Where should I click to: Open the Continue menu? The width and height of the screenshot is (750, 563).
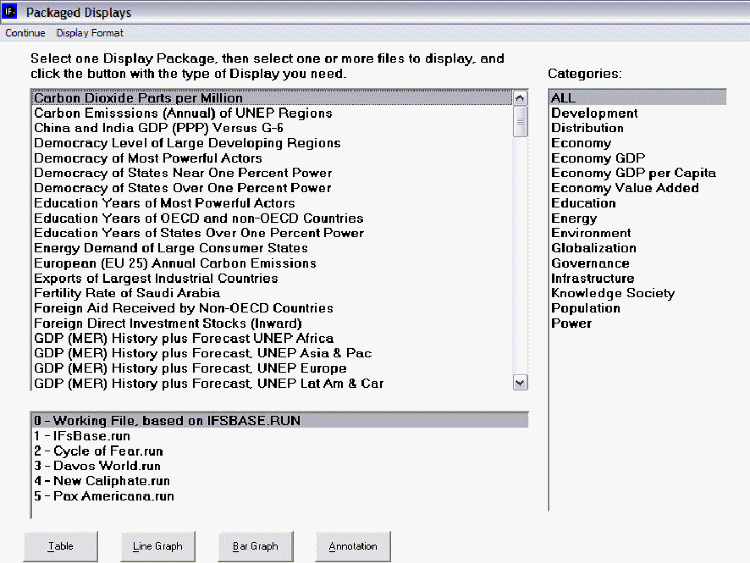(x=25, y=33)
